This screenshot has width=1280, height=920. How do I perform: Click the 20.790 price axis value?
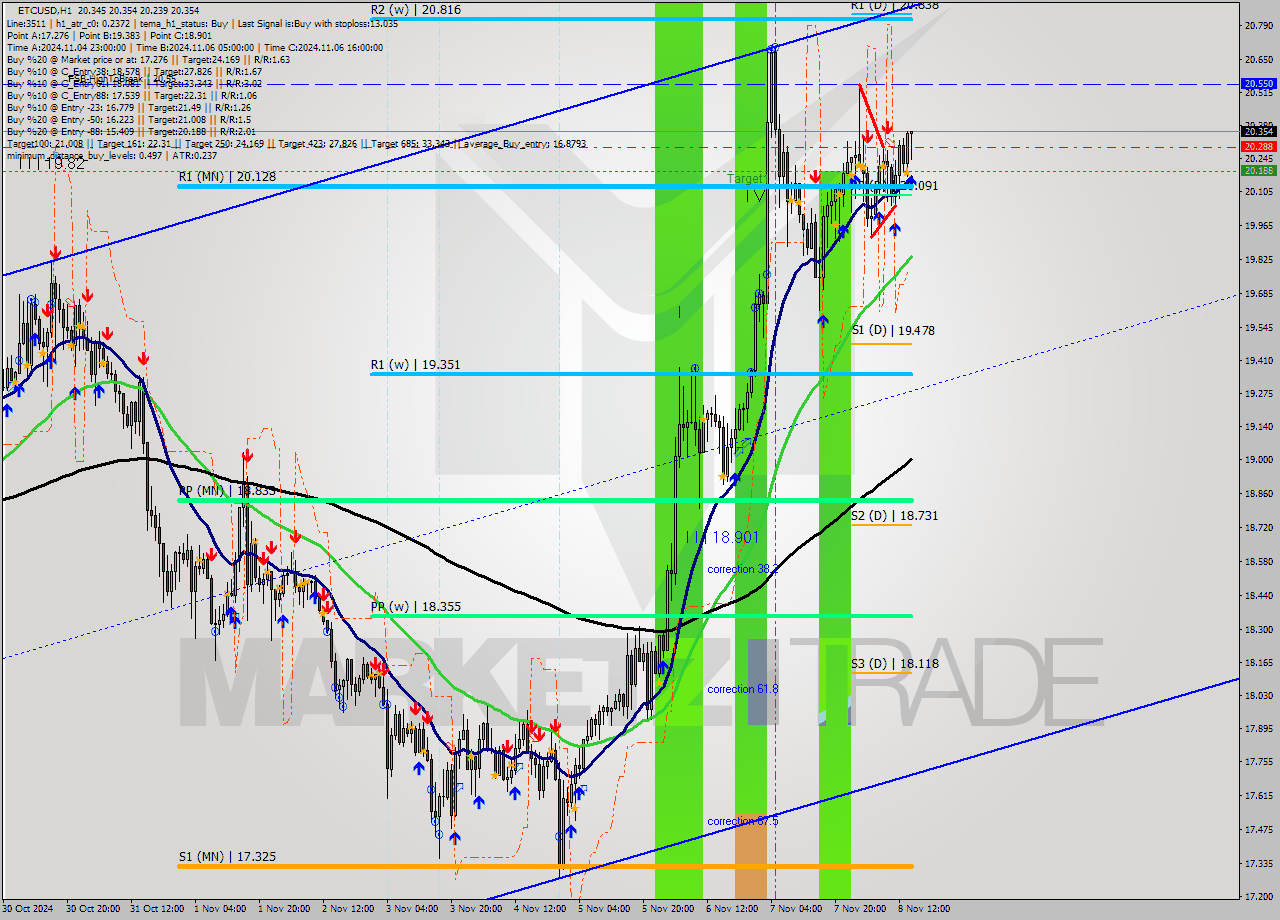click(1258, 24)
